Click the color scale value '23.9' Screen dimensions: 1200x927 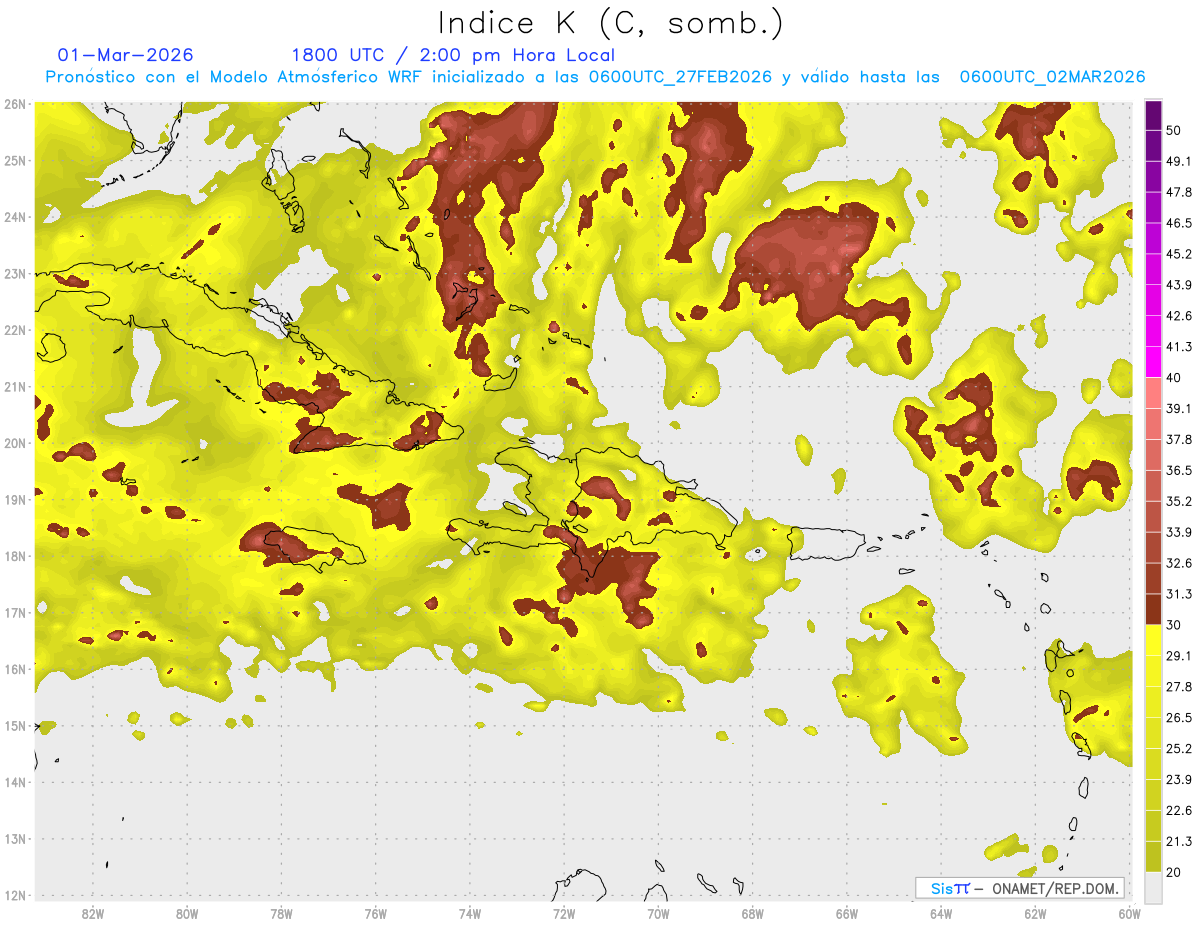point(1178,780)
